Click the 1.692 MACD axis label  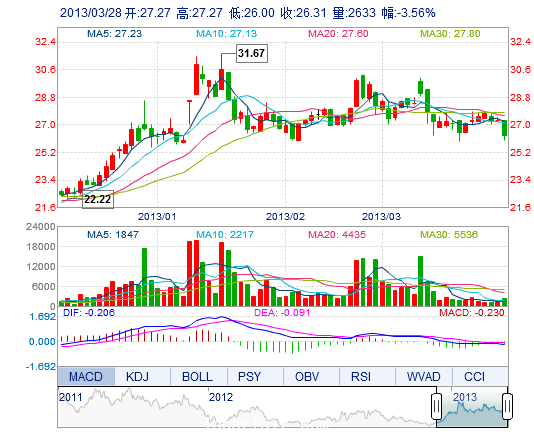tap(43, 317)
